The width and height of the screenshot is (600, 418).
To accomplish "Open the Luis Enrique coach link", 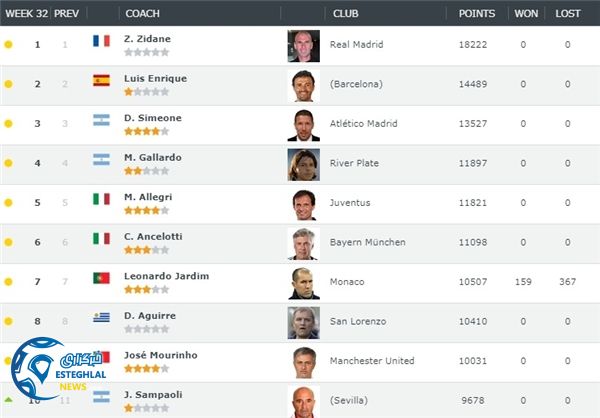I will pos(155,79).
